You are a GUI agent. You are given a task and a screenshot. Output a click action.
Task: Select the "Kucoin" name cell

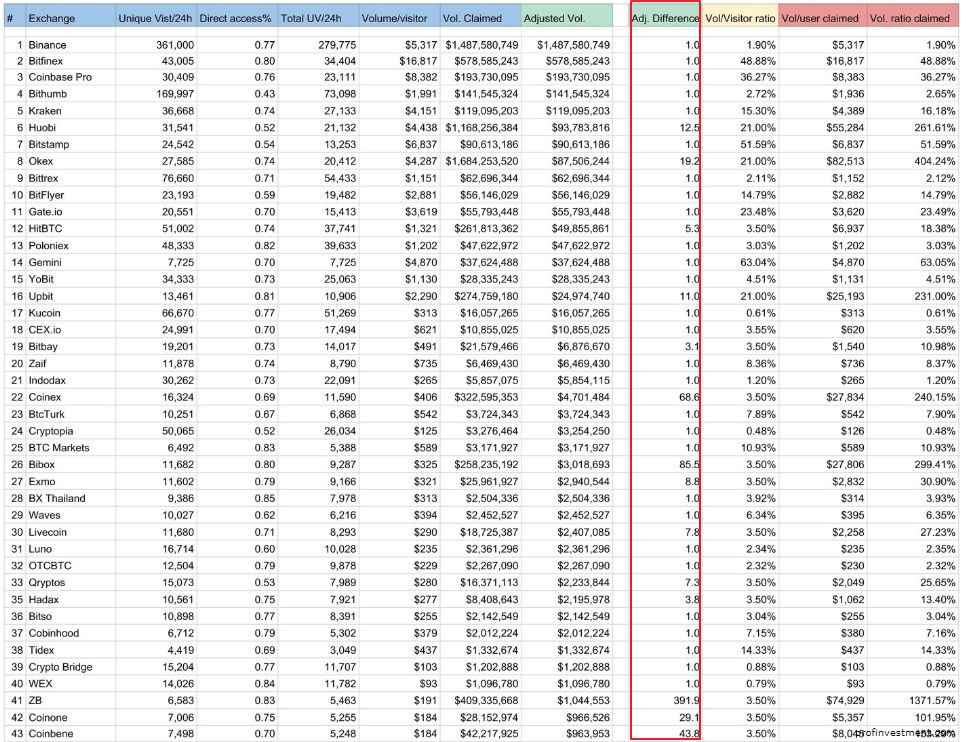click(44, 313)
